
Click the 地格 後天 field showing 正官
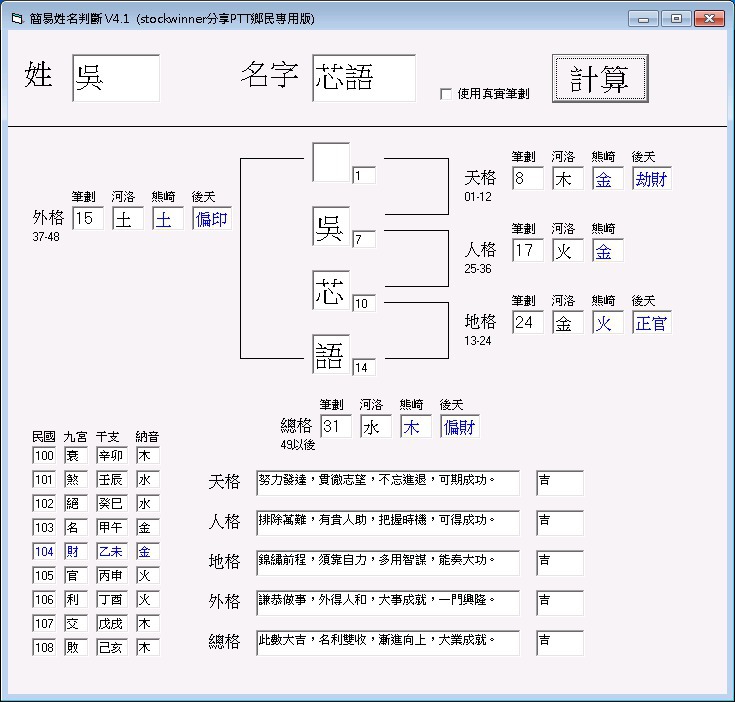click(x=652, y=322)
